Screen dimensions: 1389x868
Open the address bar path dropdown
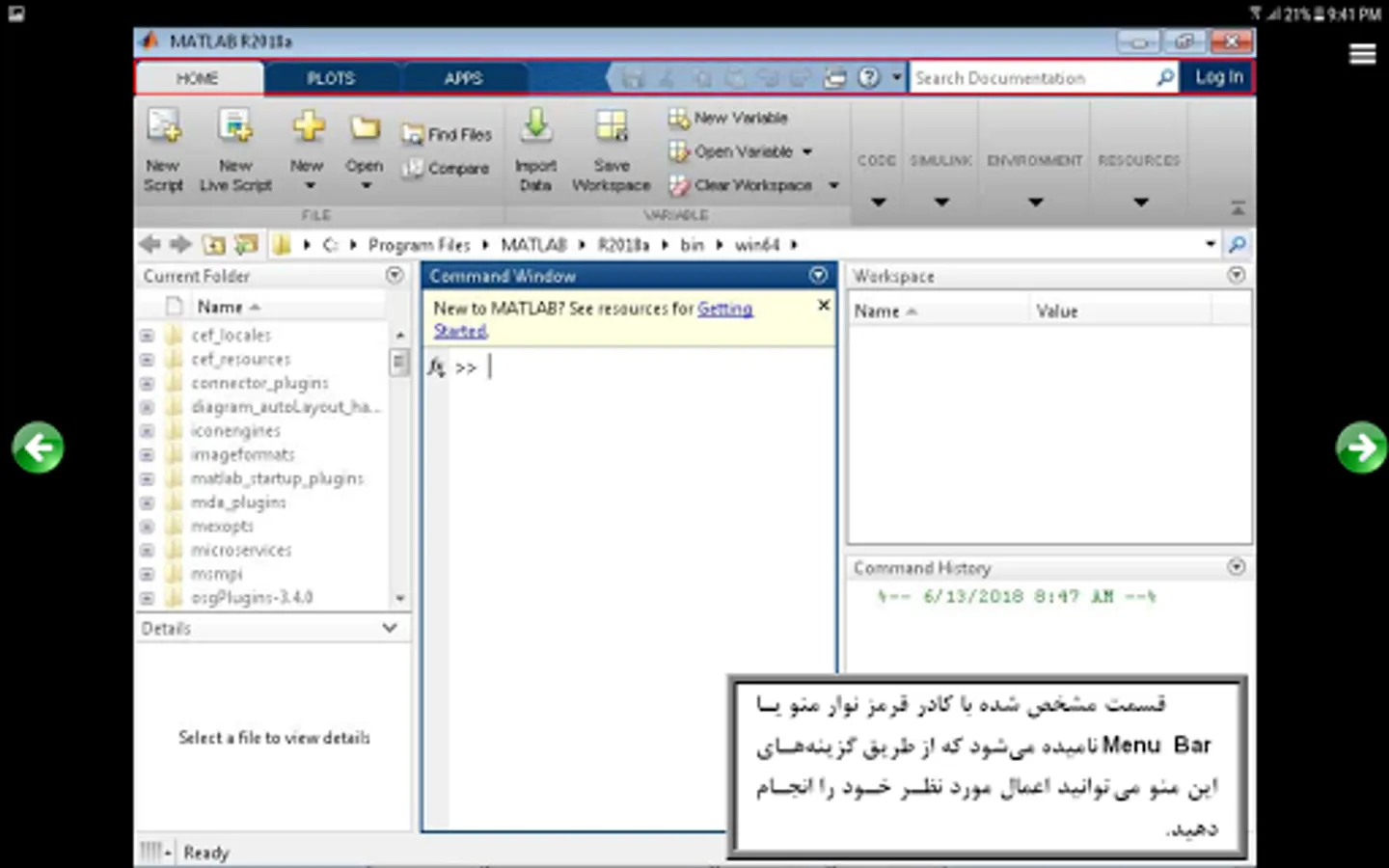pyautogui.click(x=1211, y=245)
